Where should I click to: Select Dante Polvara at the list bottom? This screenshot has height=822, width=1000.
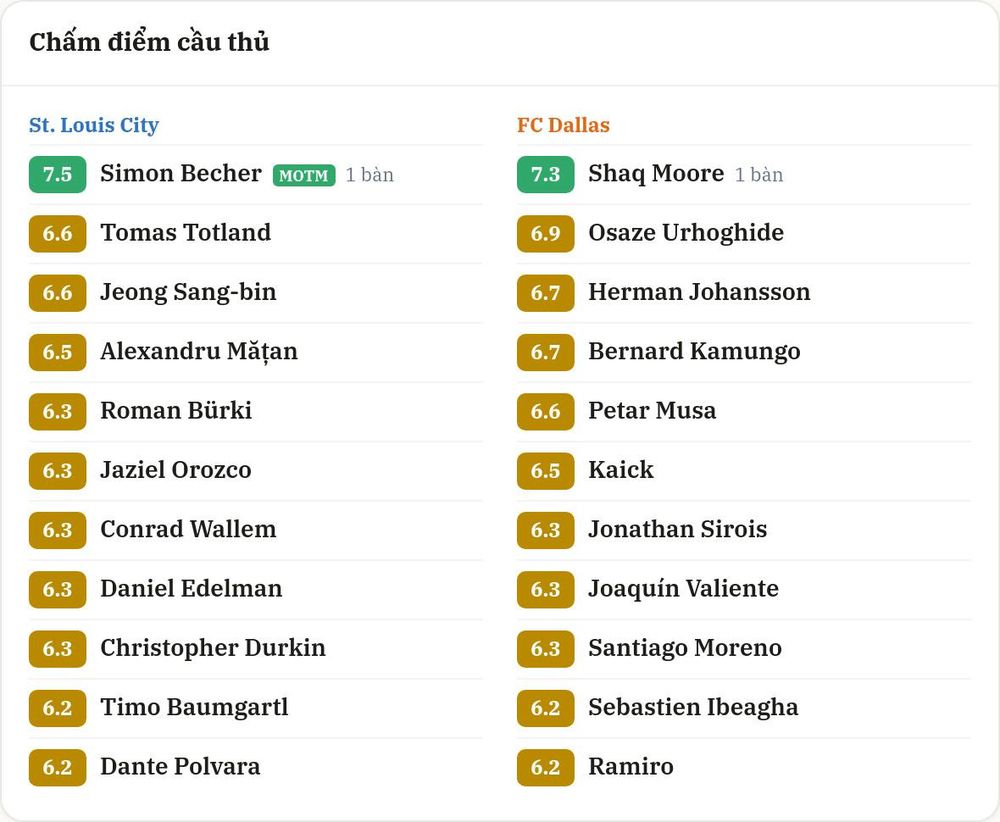[180, 767]
